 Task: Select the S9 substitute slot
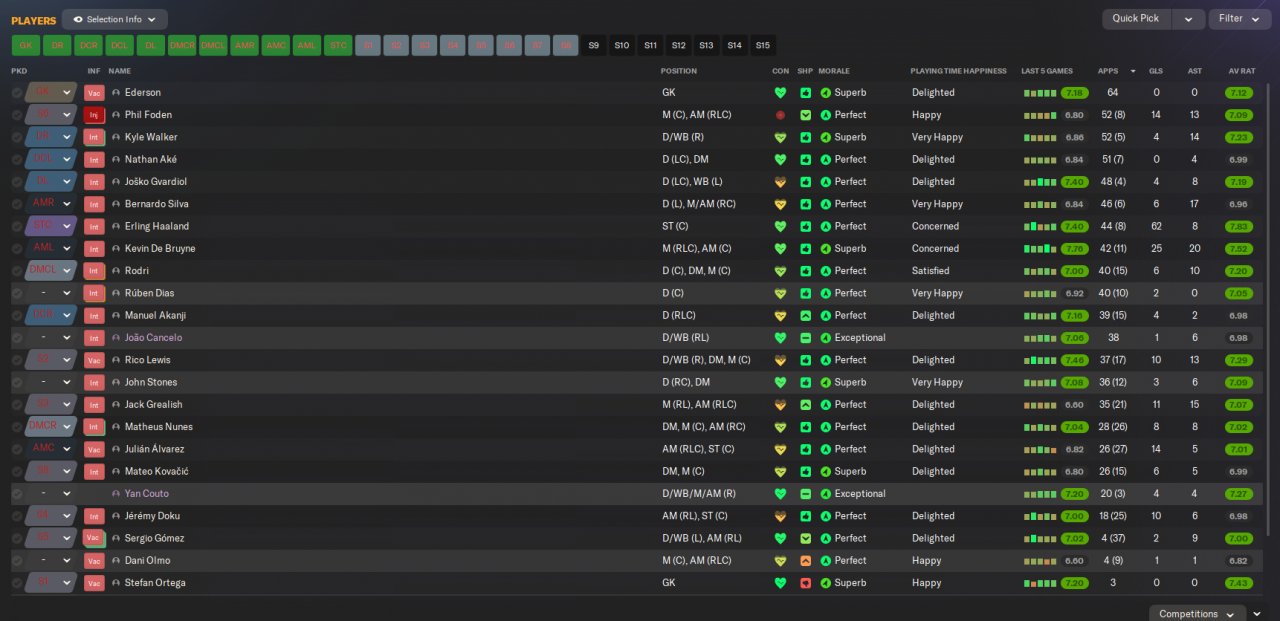tap(594, 45)
